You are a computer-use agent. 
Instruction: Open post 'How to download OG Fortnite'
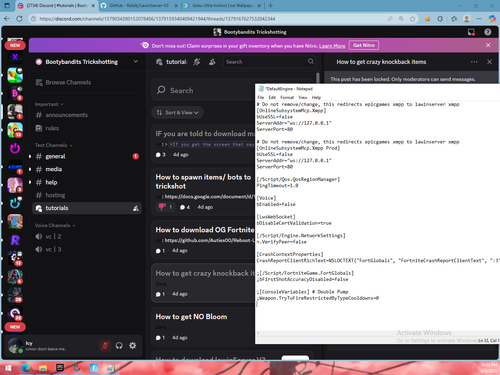205,230
